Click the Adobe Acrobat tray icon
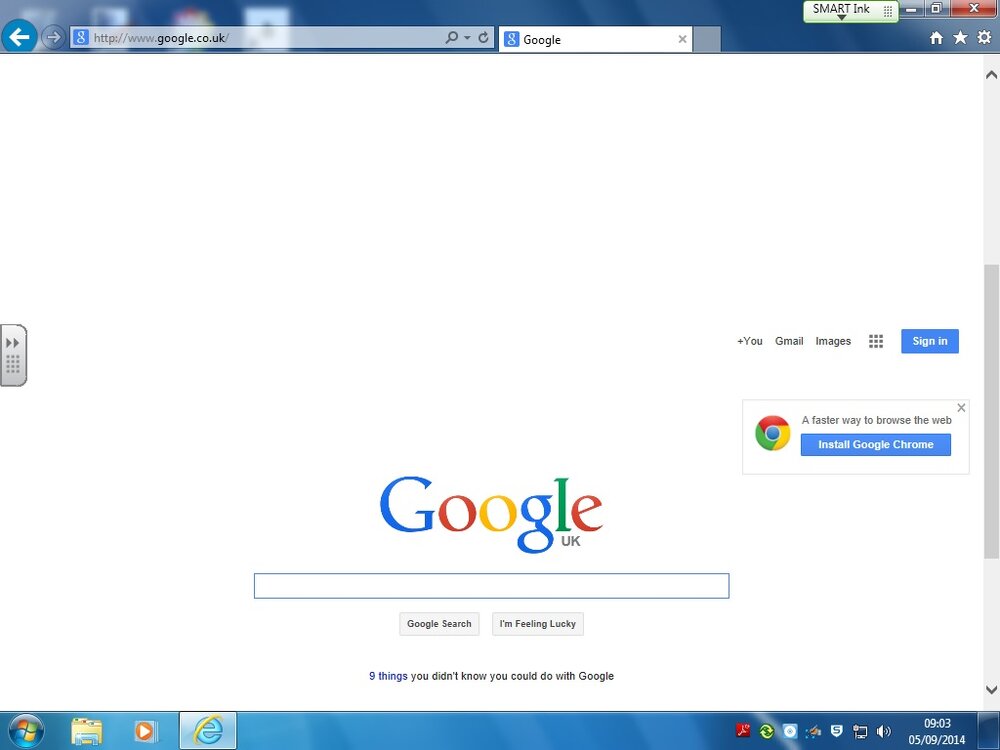The height and width of the screenshot is (750, 1000). [743, 731]
